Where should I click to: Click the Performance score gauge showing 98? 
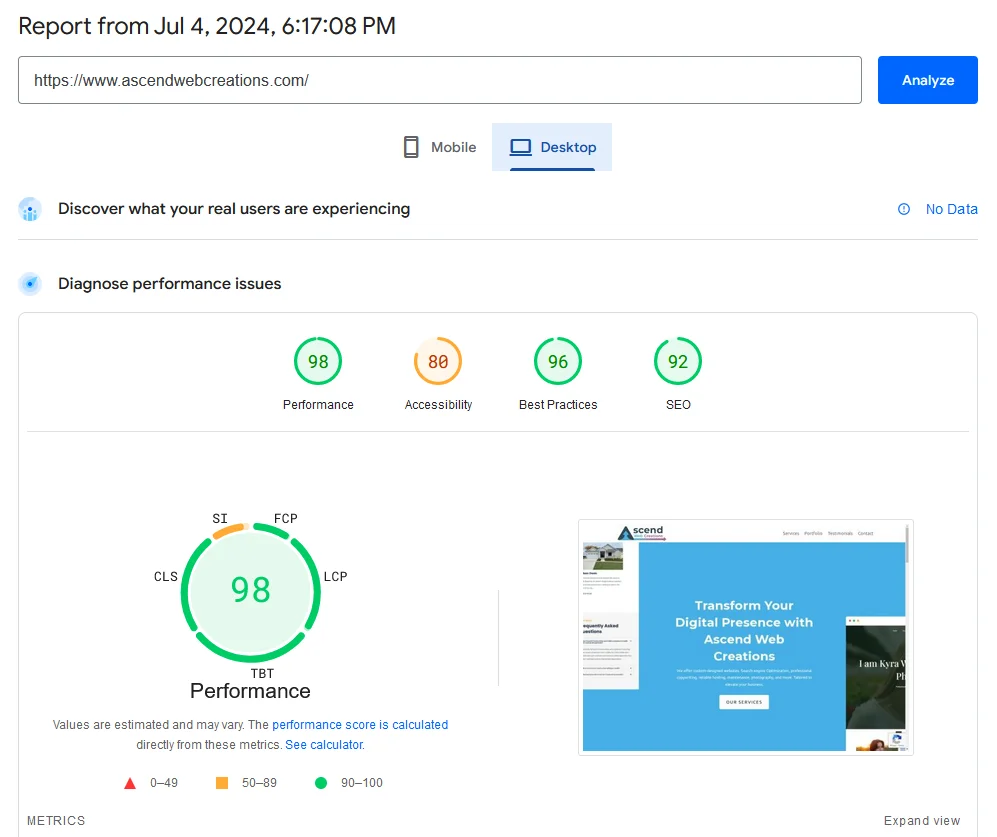[318, 361]
